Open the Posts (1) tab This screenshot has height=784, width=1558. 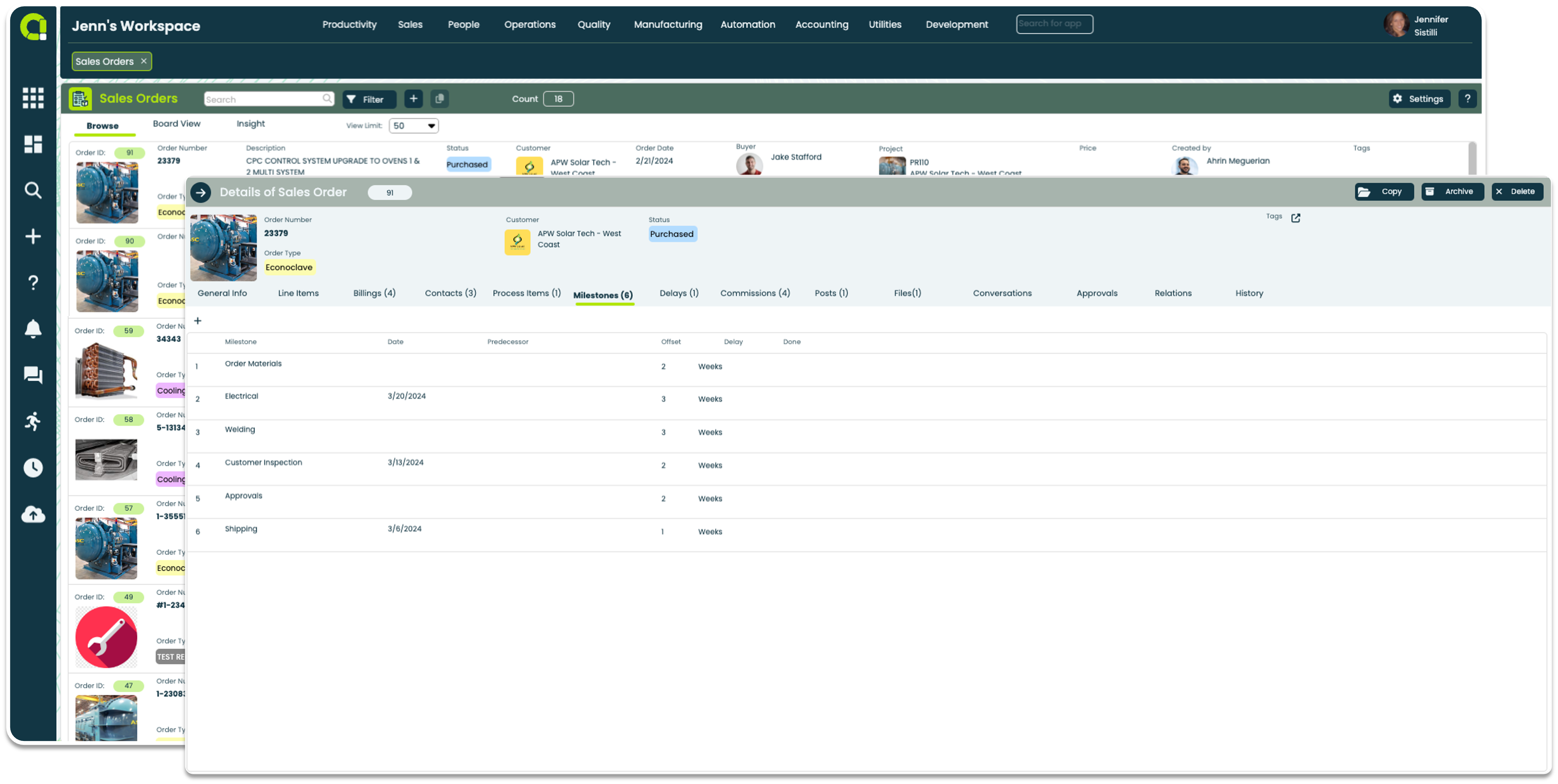[x=831, y=293]
